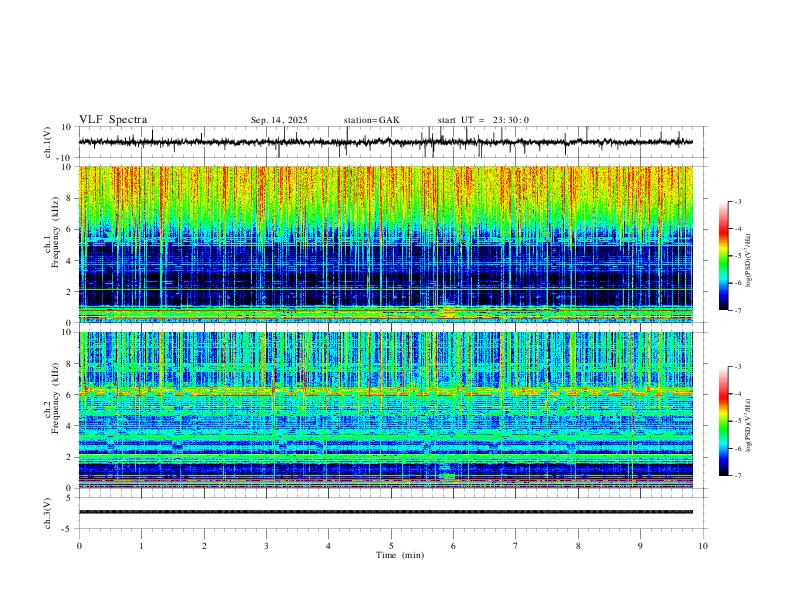Click the time axis tick label "1"
The height and width of the screenshot is (612, 792).
pyautogui.click(x=141, y=546)
